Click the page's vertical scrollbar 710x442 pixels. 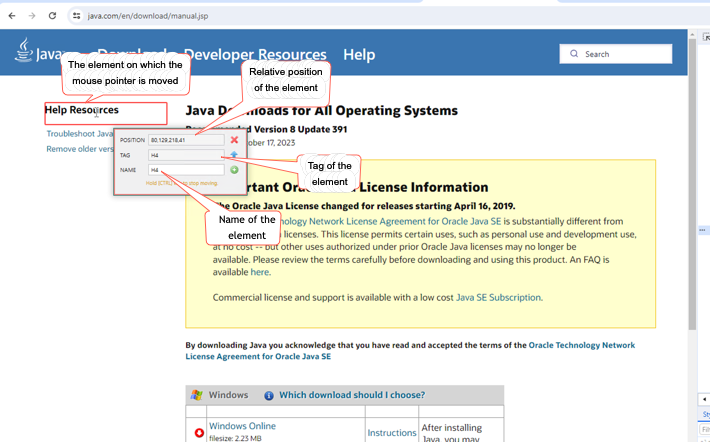pyautogui.click(x=692, y=183)
